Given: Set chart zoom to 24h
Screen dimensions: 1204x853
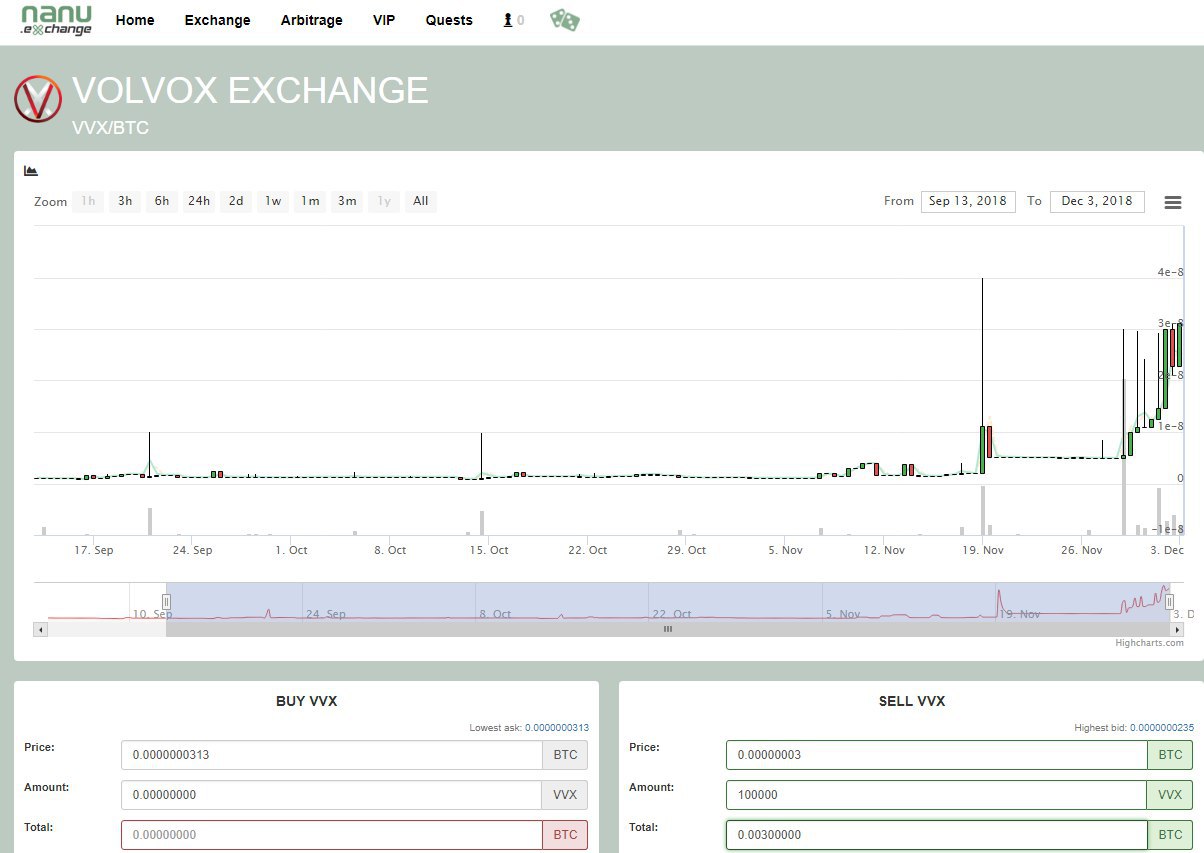Looking at the screenshot, I should click(x=199, y=201).
